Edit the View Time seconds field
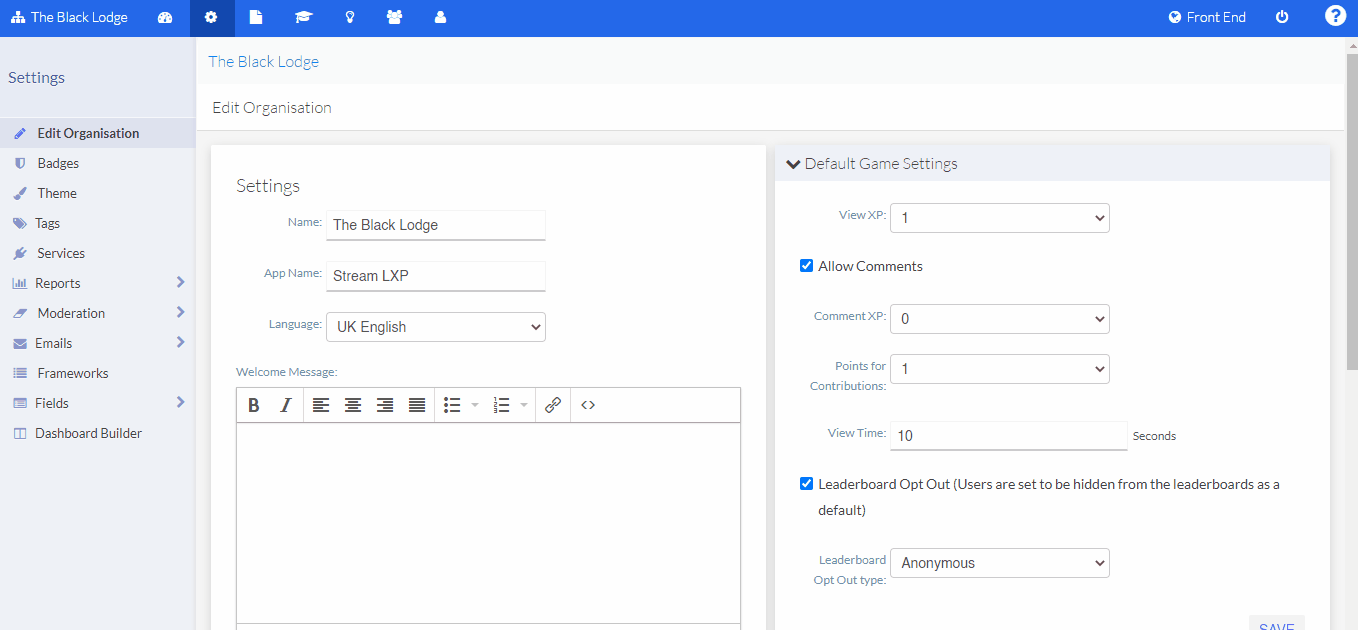 1008,435
